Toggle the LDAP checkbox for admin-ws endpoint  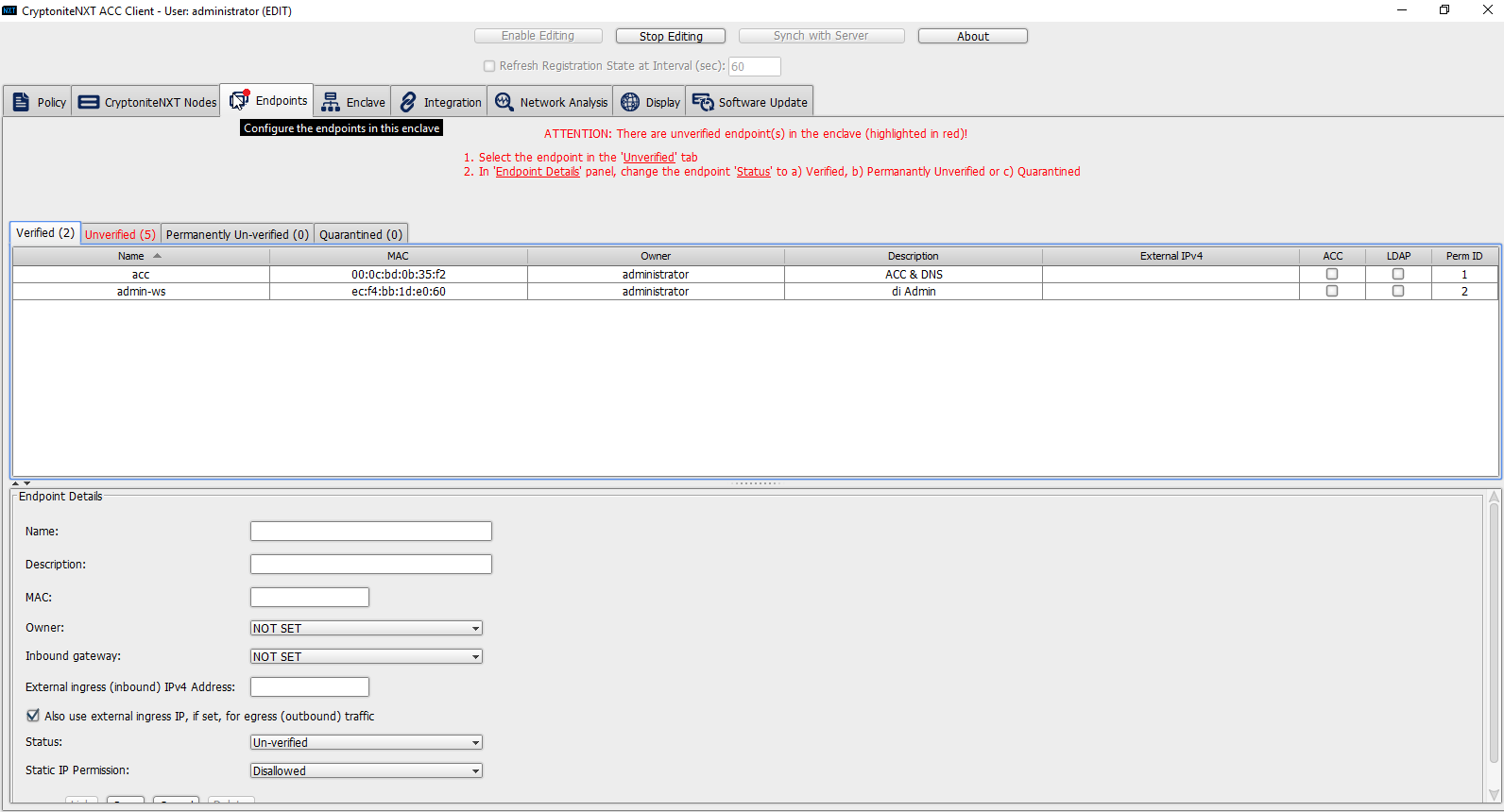(1398, 291)
